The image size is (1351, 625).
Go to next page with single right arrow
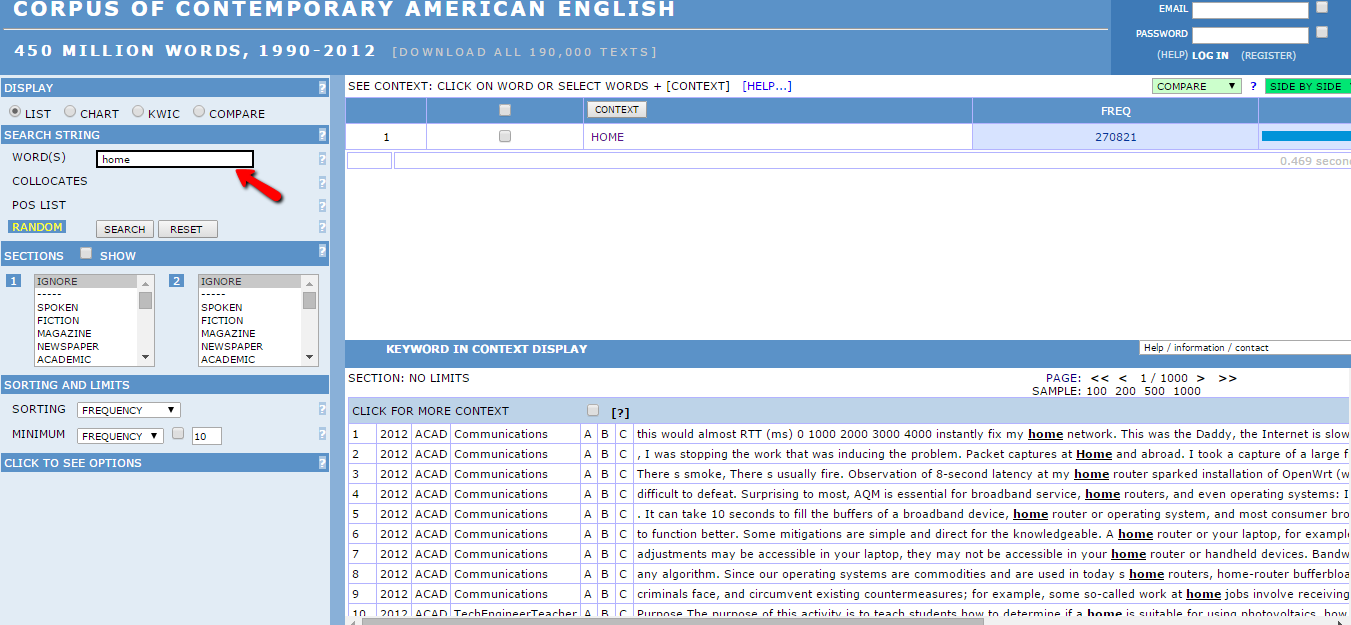1200,378
